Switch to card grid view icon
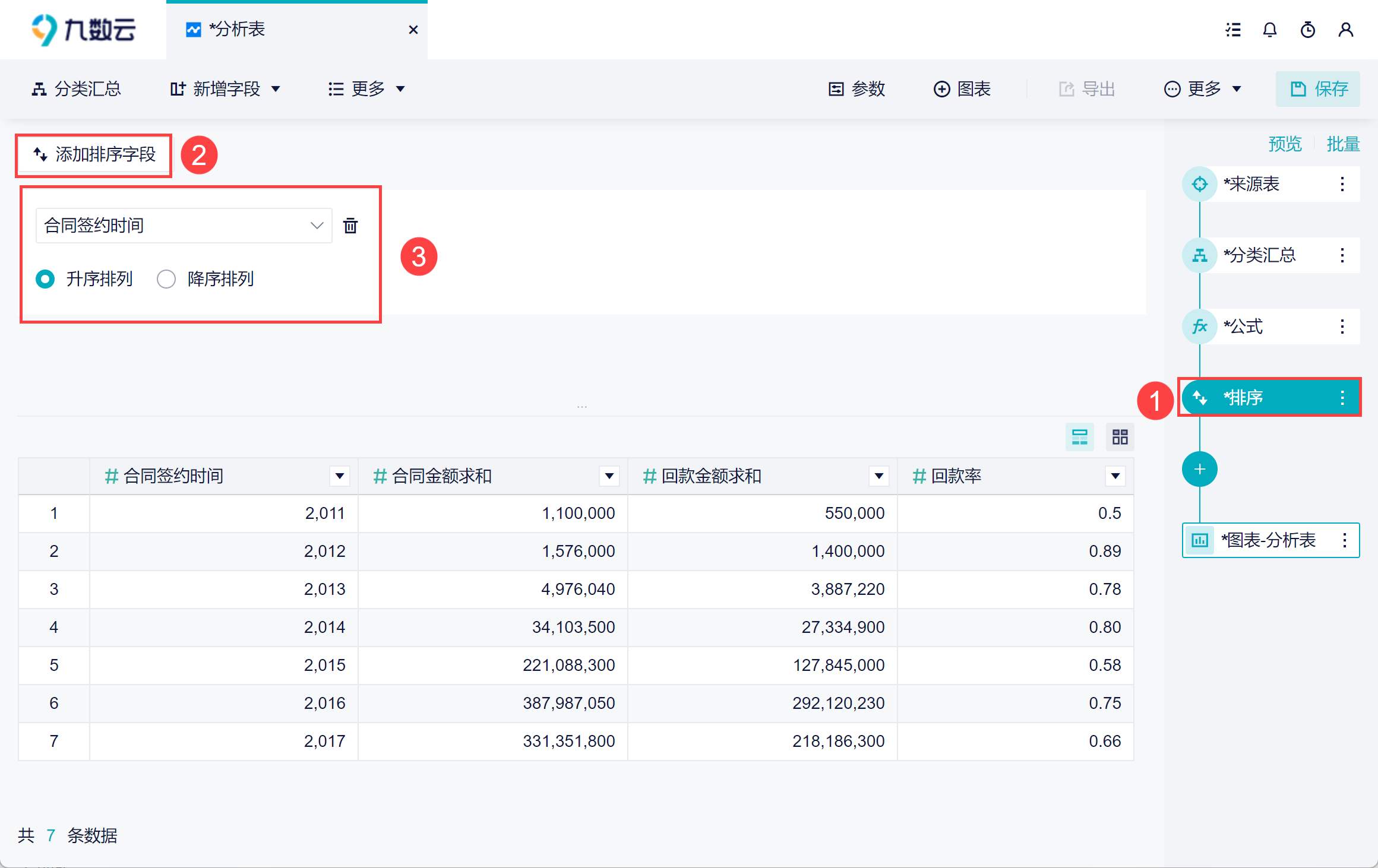The height and width of the screenshot is (868, 1378). [1120, 438]
